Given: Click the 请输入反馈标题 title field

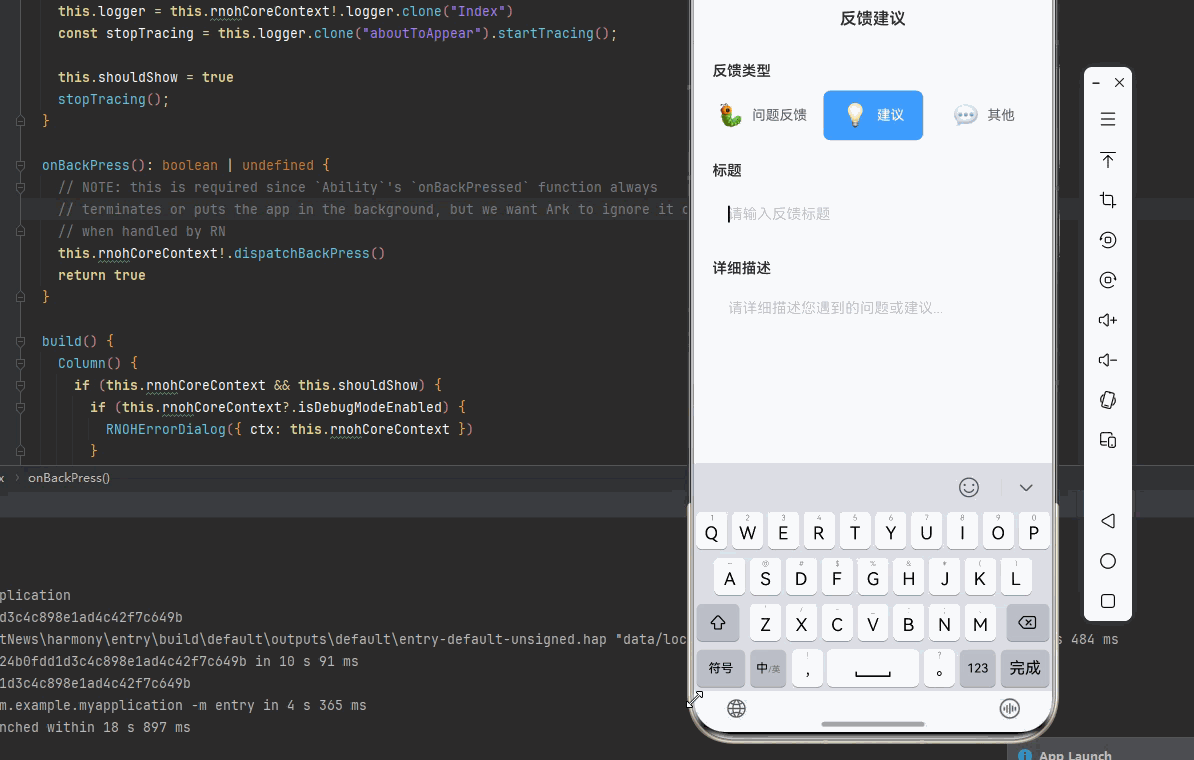Looking at the screenshot, I should click(873, 214).
